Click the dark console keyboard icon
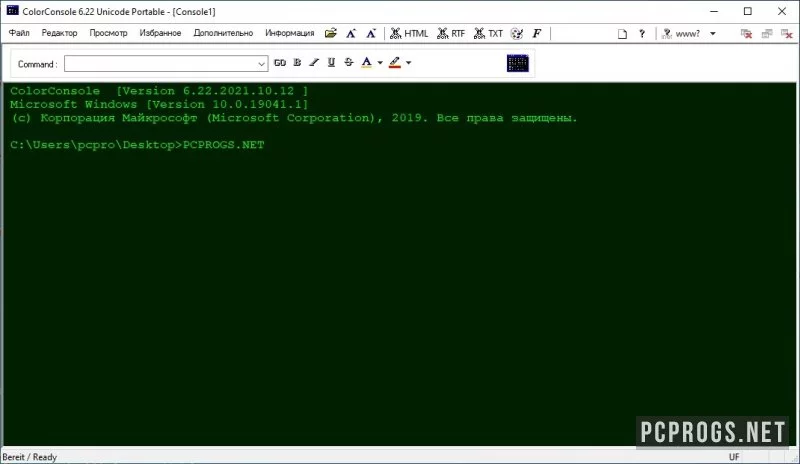Viewport: 800px width, 464px height. pyautogui.click(x=517, y=63)
